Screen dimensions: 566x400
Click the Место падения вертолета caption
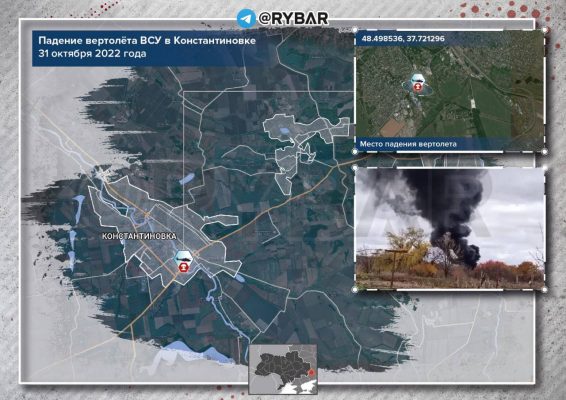coord(408,144)
